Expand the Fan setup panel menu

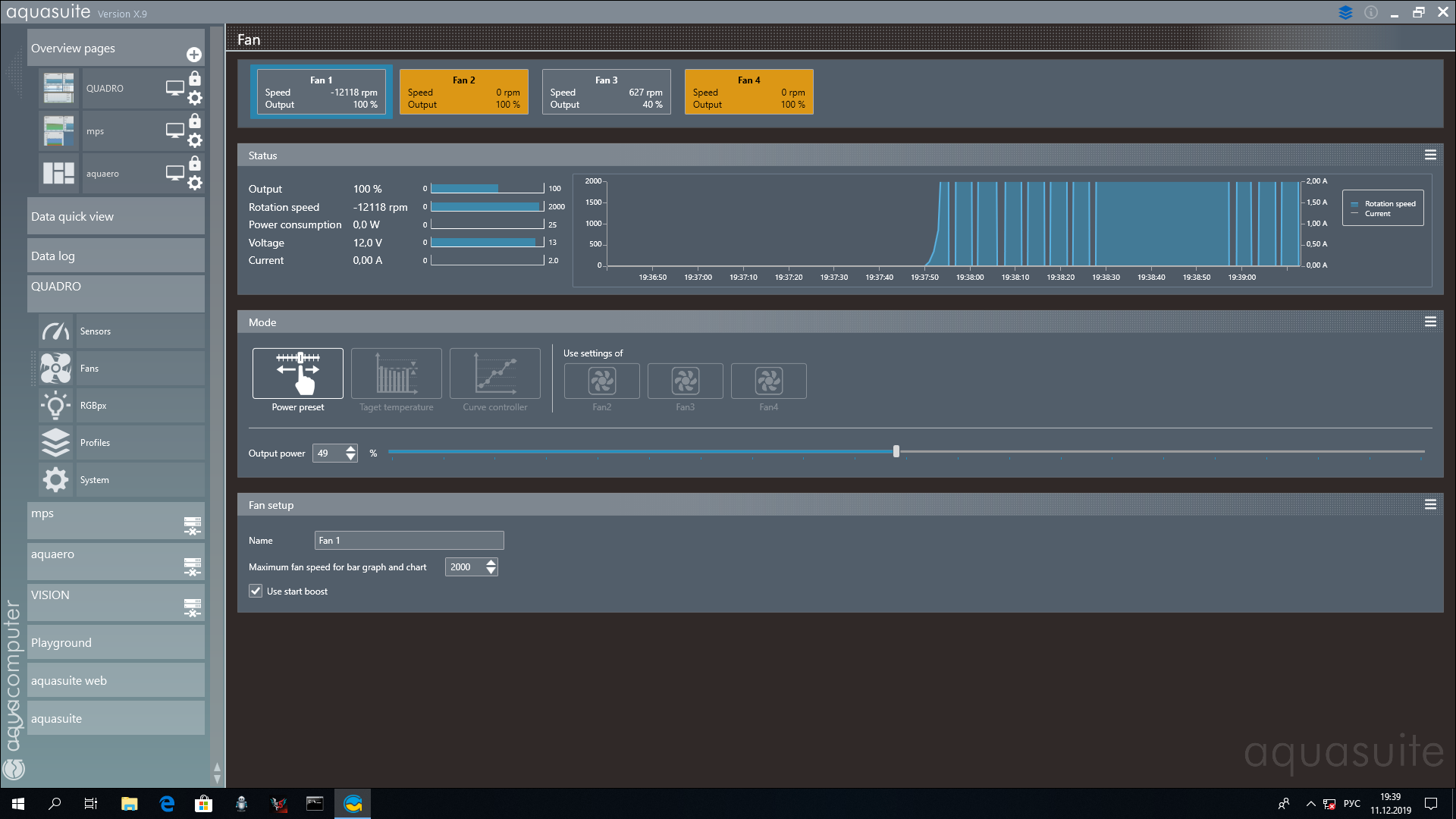(x=1430, y=504)
